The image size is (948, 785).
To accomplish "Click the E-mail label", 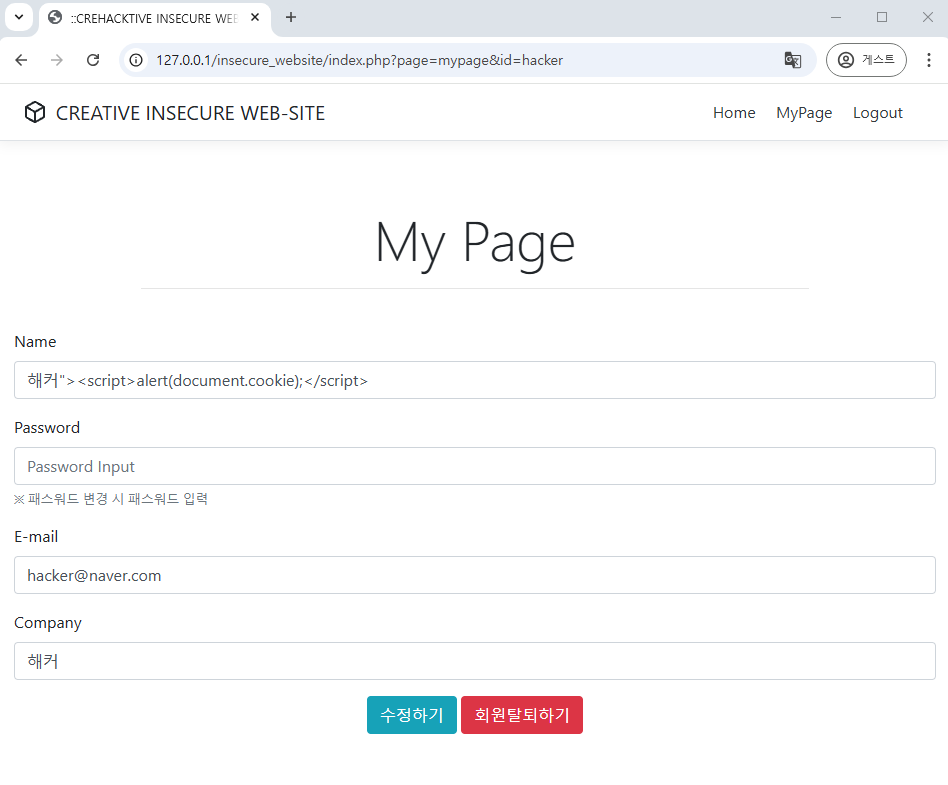I will (x=36, y=536).
